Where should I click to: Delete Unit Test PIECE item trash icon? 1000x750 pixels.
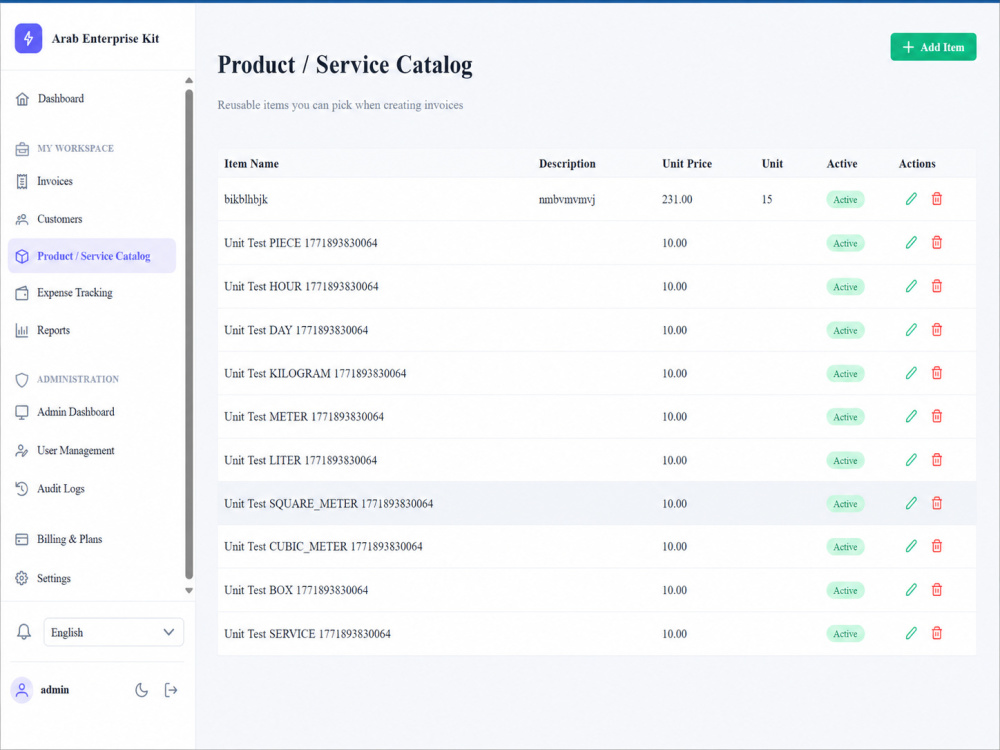click(x=936, y=242)
